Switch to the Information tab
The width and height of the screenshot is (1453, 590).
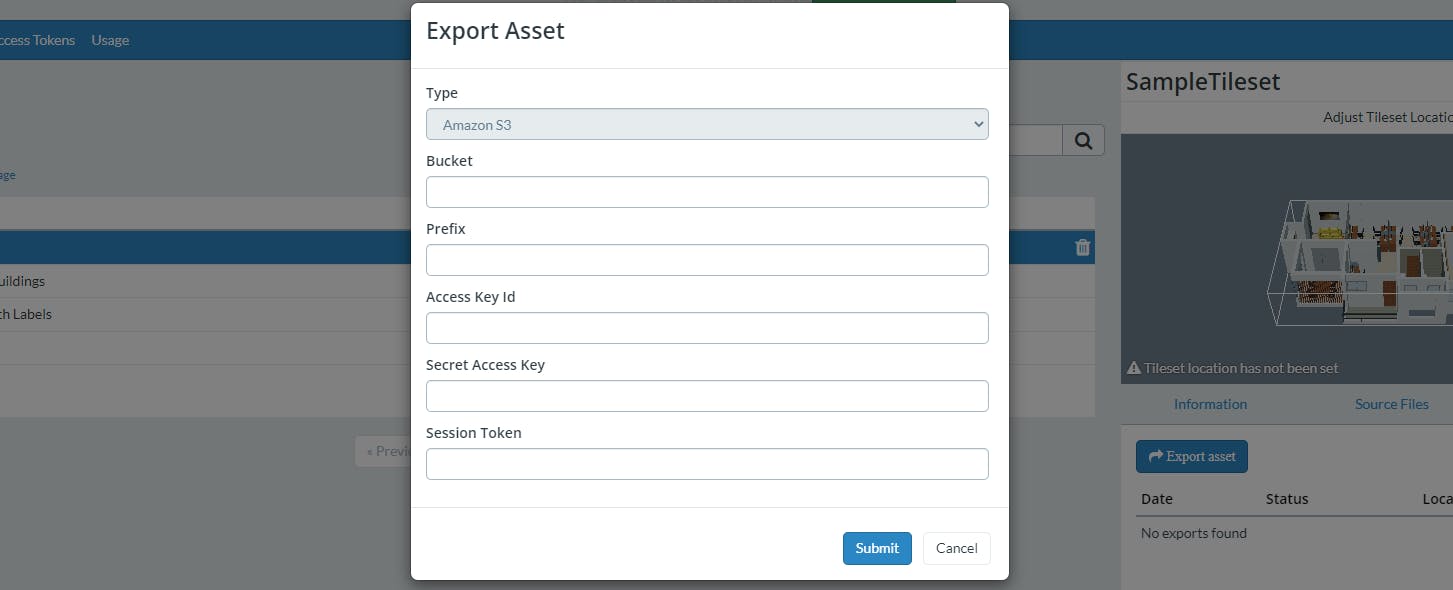[x=1210, y=404]
